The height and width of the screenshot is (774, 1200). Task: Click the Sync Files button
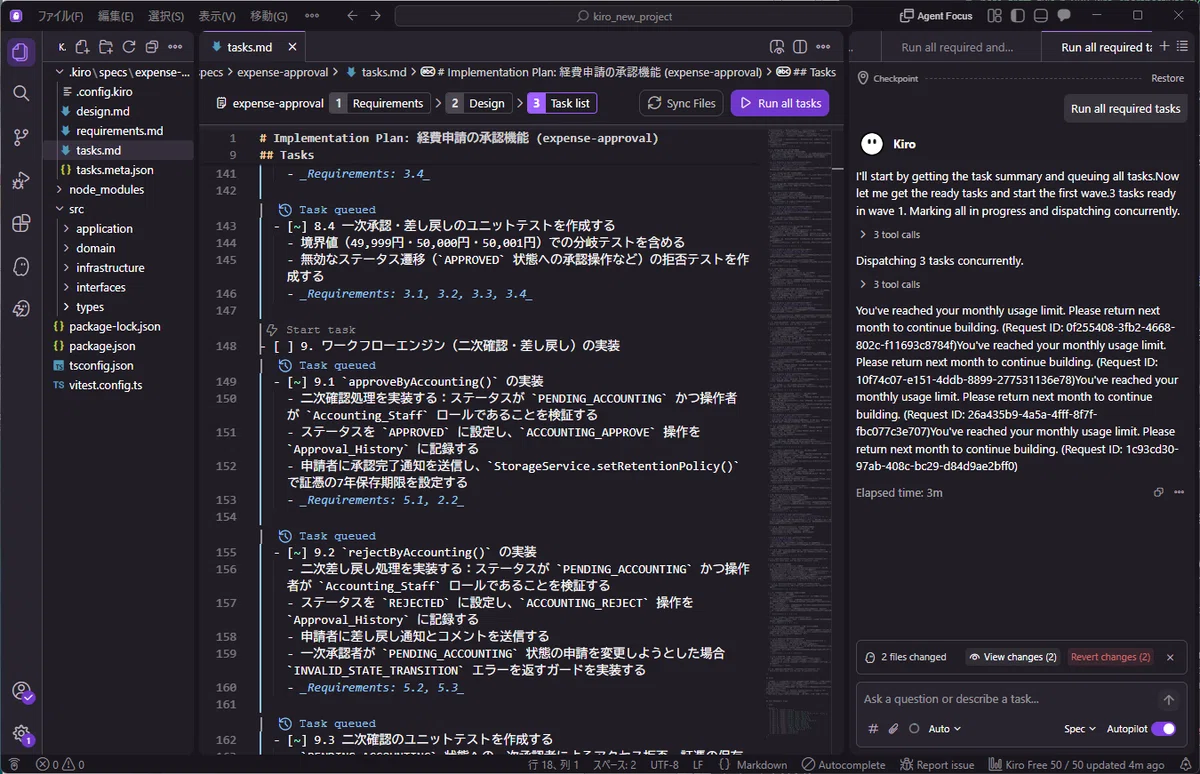click(x=681, y=103)
